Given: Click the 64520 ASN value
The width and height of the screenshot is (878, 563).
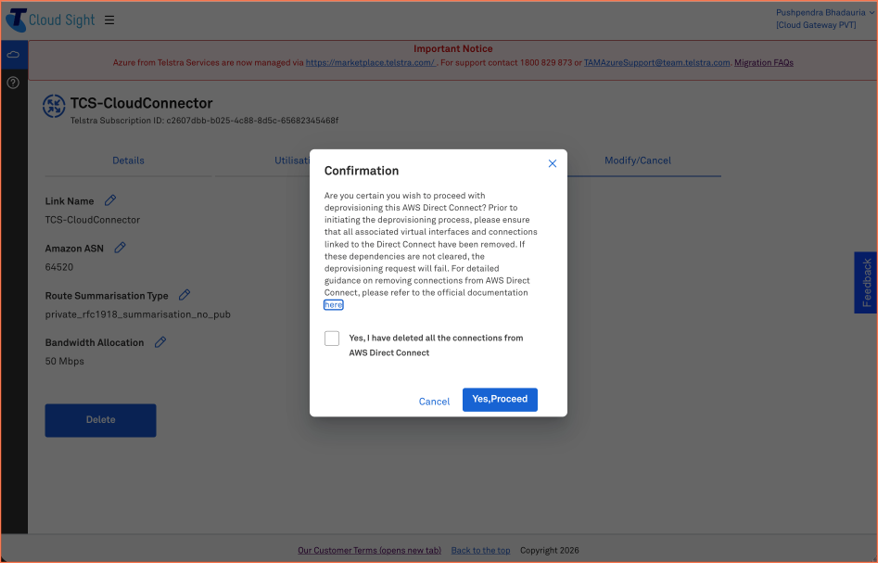Looking at the screenshot, I should tap(59, 267).
